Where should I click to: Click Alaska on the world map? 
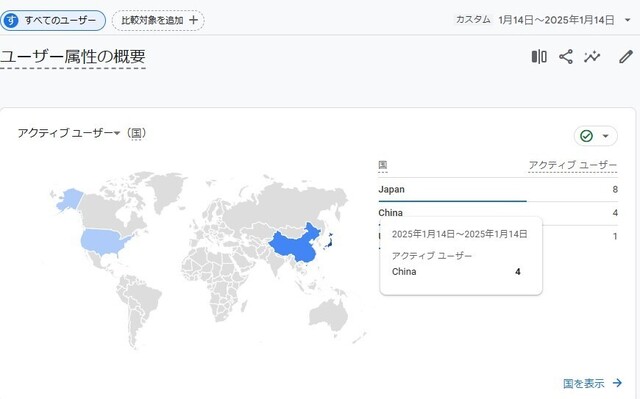coord(69,199)
